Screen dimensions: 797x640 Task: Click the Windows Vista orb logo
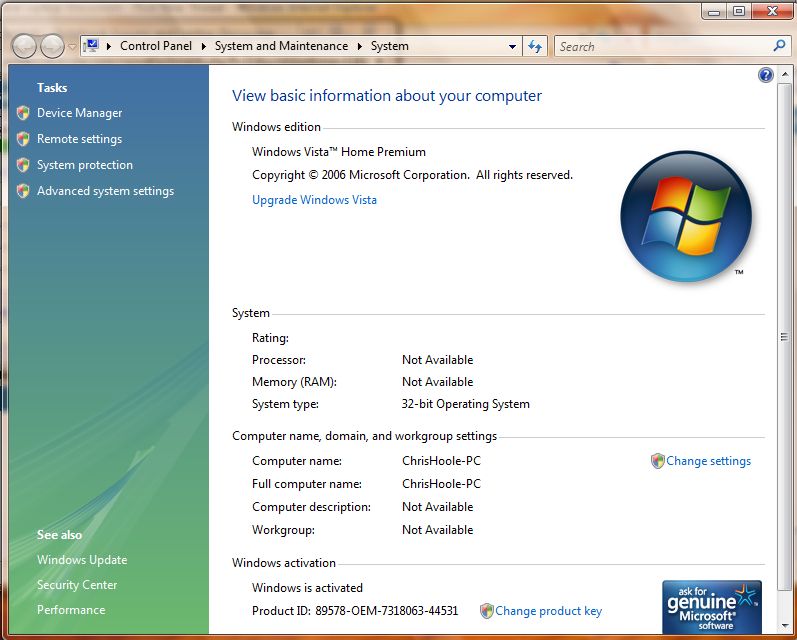686,216
